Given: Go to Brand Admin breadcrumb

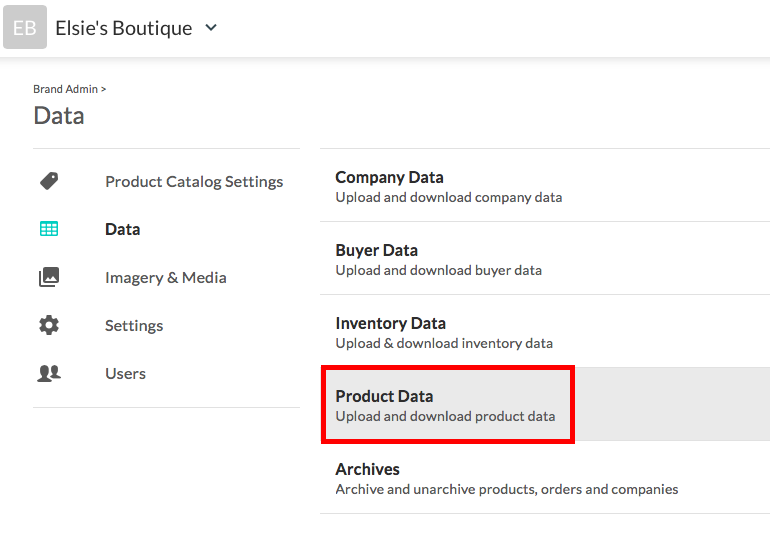Looking at the screenshot, I should pyautogui.click(x=65, y=89).
